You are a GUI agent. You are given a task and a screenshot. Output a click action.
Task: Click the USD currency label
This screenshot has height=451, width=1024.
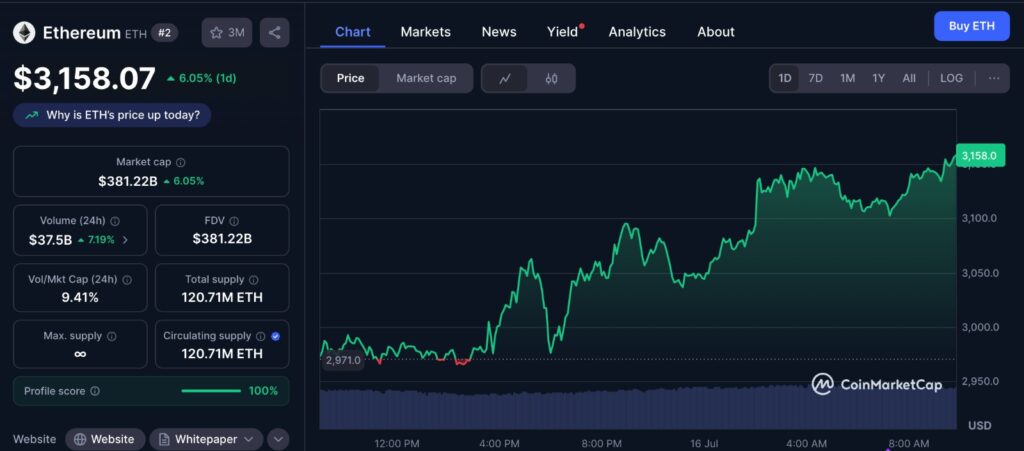coord(980,426)
